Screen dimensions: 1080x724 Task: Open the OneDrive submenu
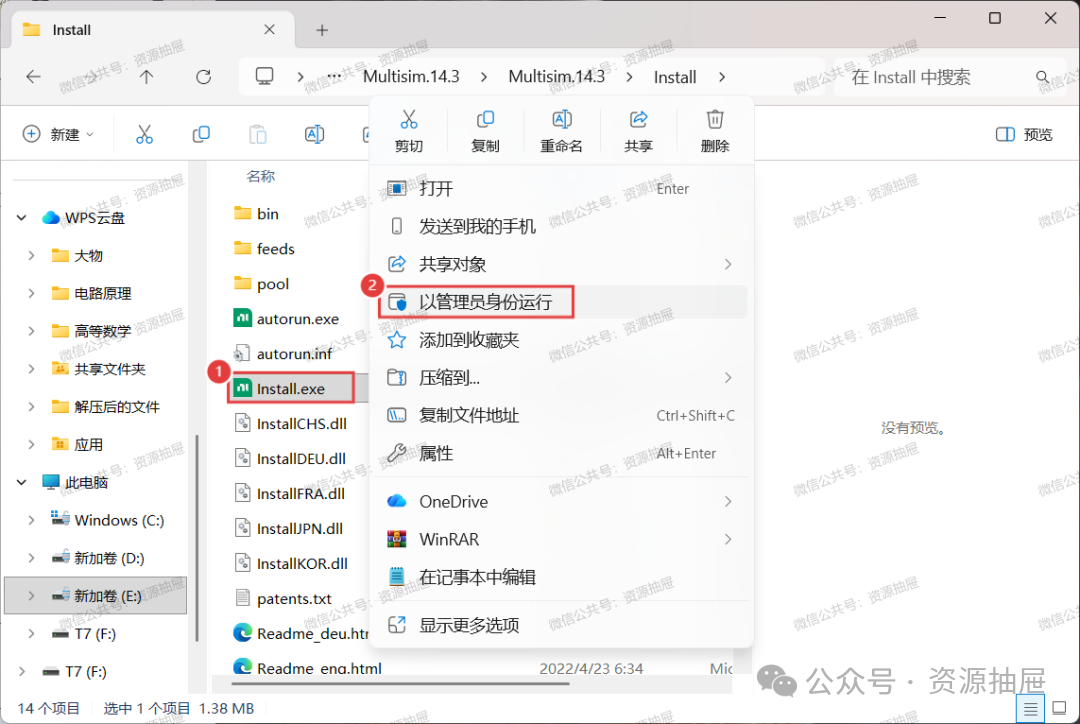pos(562,501)
